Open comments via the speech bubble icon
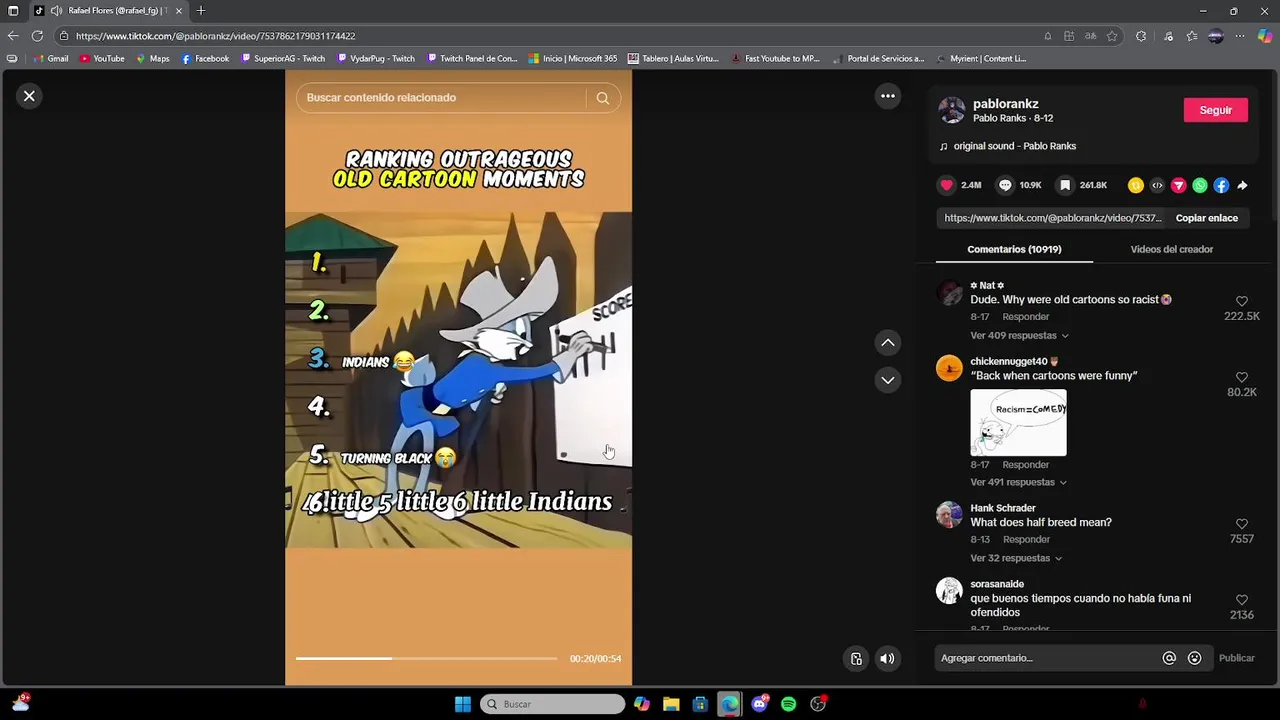This screenshot has height=720, width=1280. click(1005, 185)
